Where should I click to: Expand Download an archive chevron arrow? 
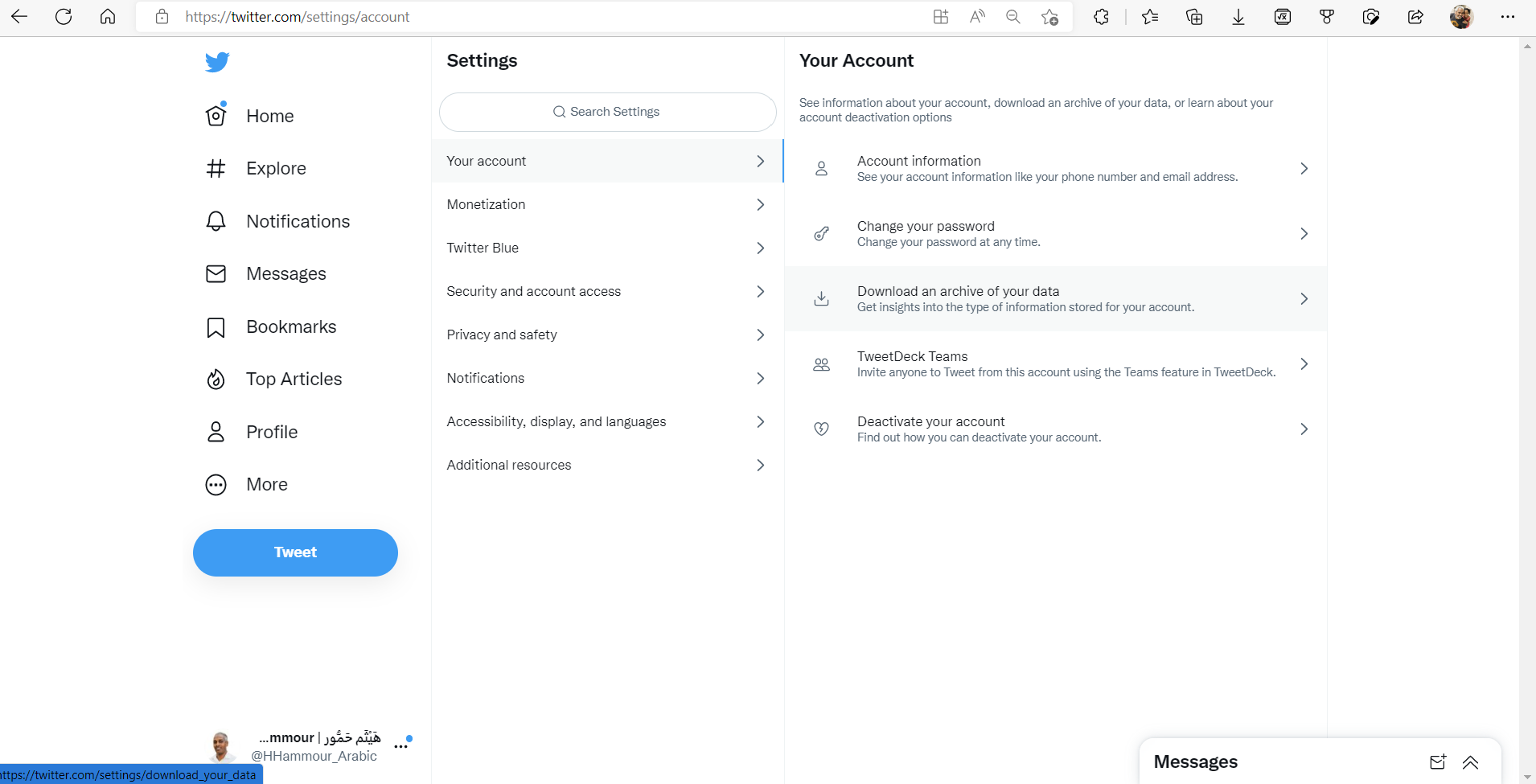[x=1304, y=299]
